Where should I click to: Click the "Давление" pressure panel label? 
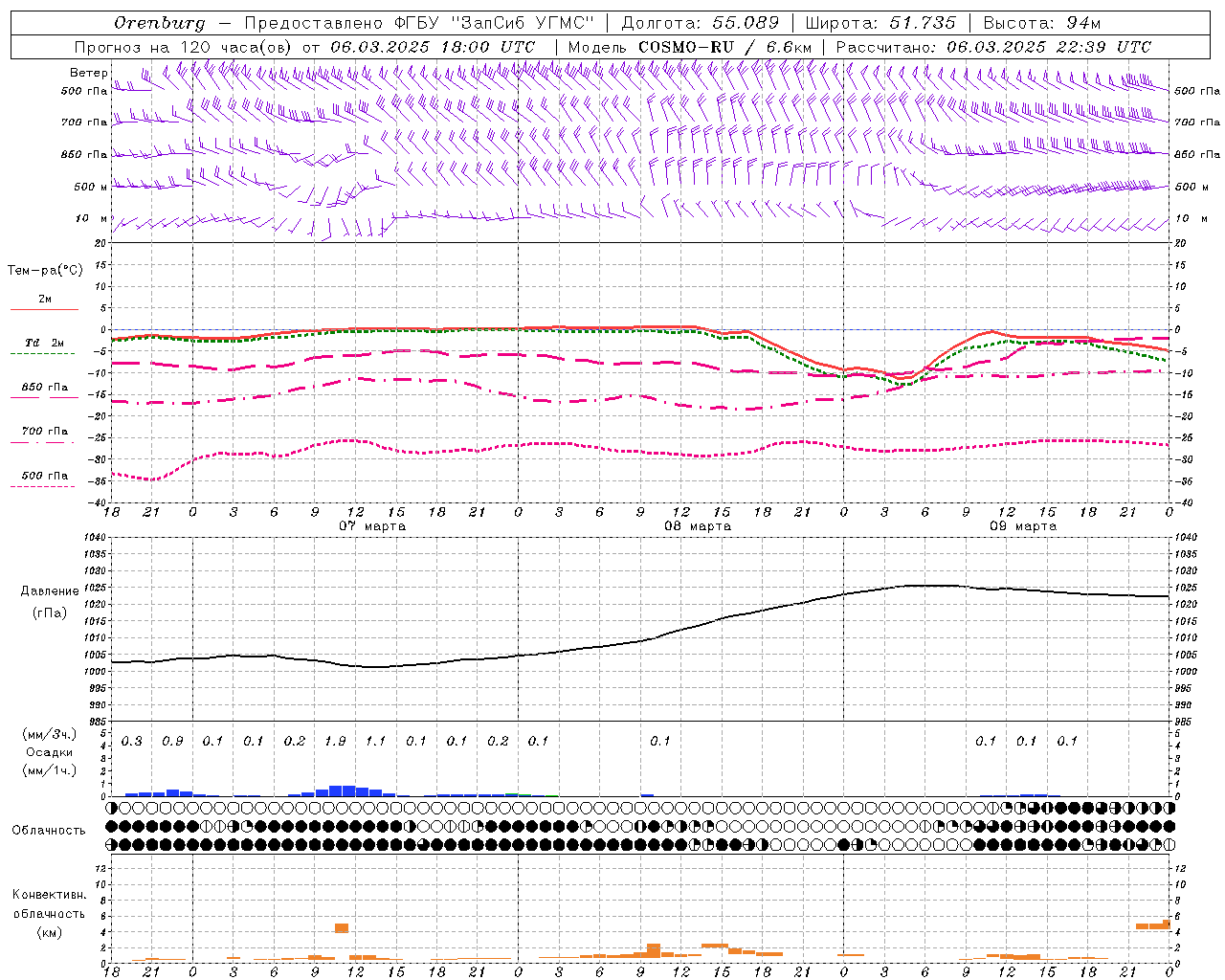point(50,591)
